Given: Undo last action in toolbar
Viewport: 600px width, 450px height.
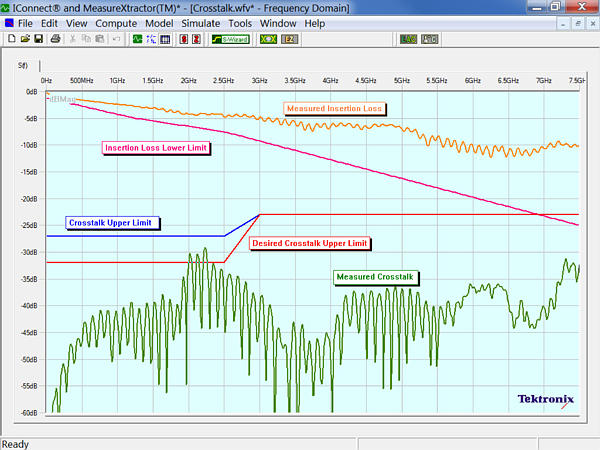Looking at the screenshot, I should coord(116,39).
